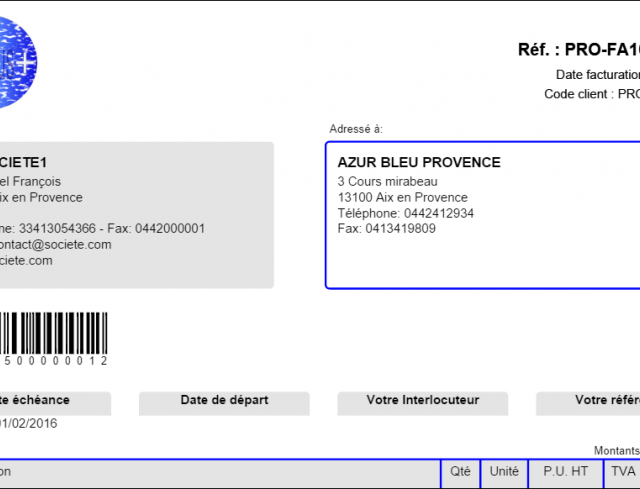Click the sender fax 0442000001
The image size is (640, 489).
coord(170,229)
